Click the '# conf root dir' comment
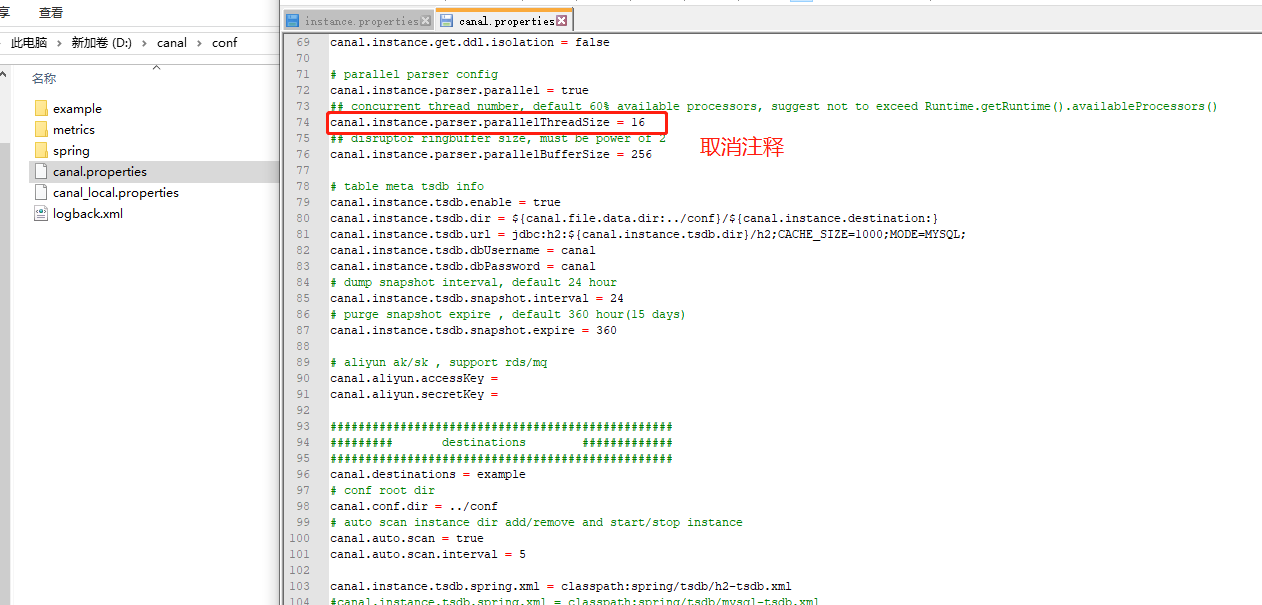 pyautogui.click(x=382, y=490)
